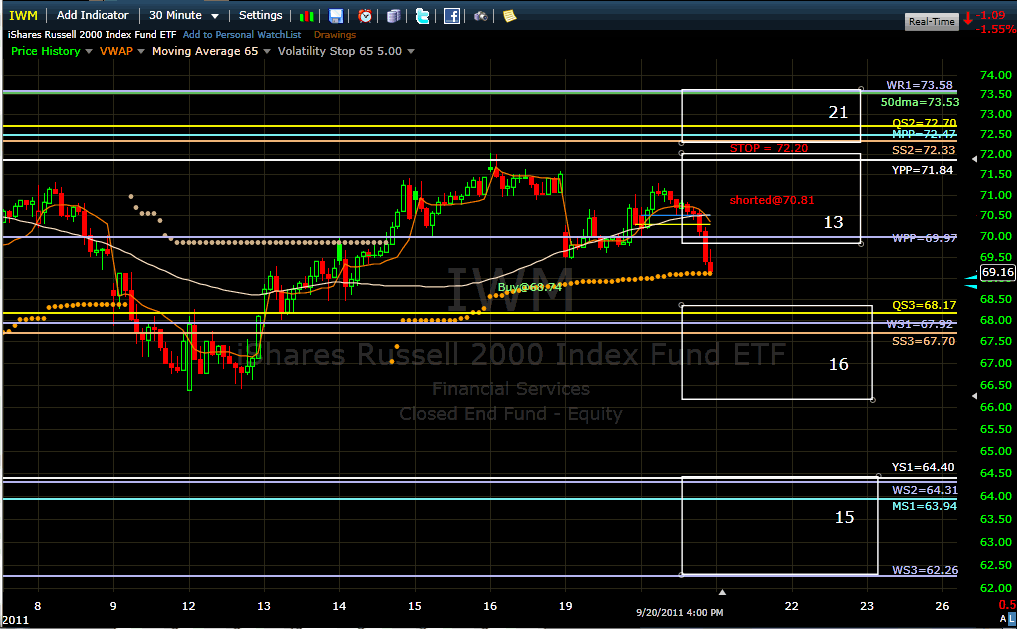
Task: Click the A arithmetic scale button
Action: tap(1003, 619)
